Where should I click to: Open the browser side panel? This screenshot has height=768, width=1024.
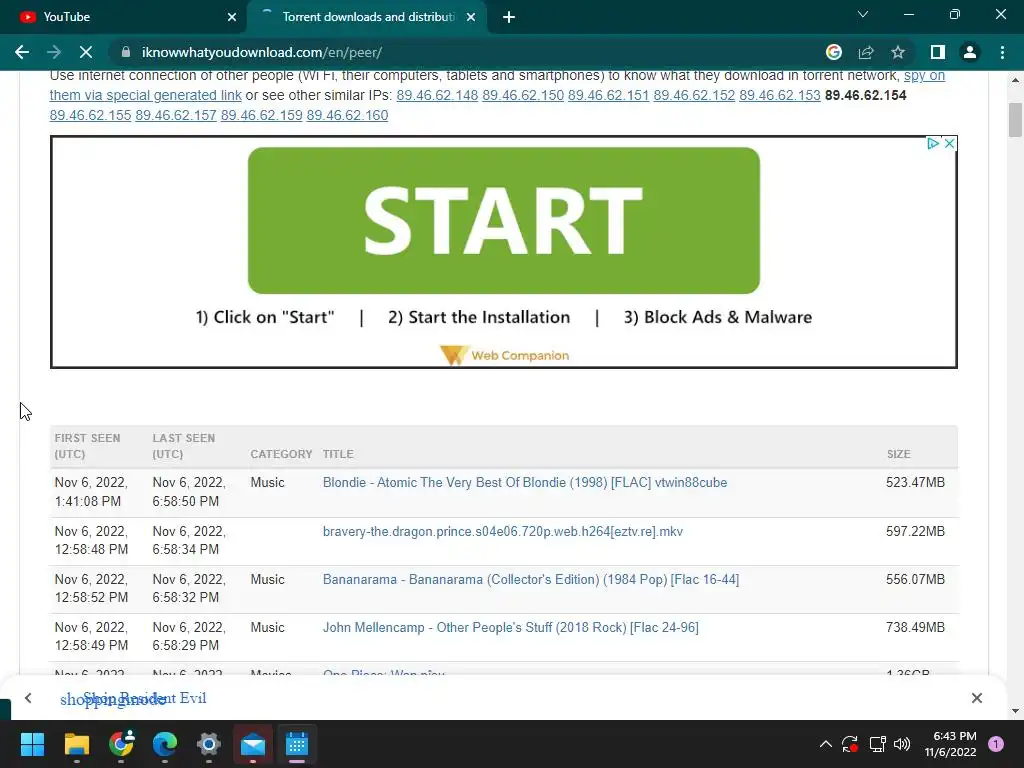click(x=938, y=52)
